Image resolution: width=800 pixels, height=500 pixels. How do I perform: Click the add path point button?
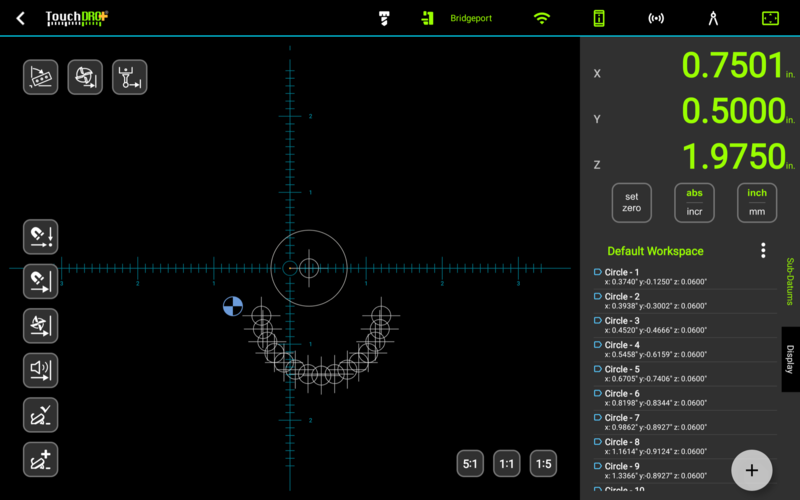(41, 460)
